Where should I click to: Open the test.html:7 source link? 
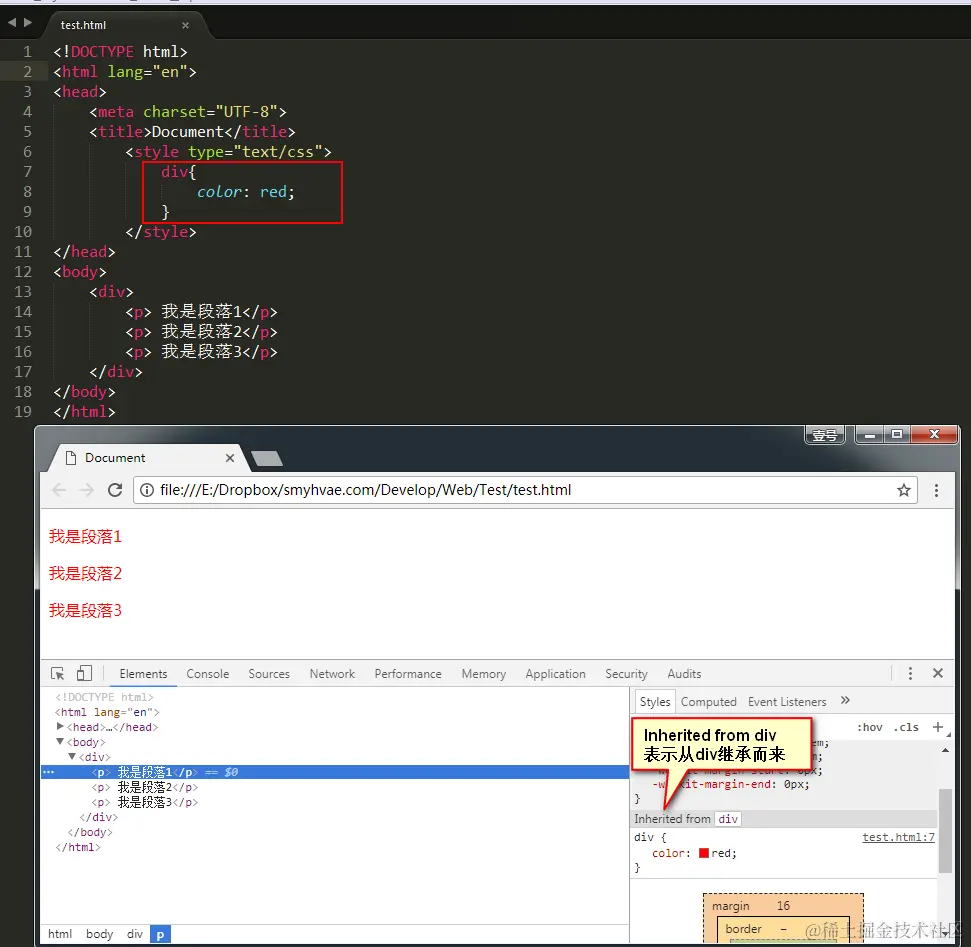click(x=898, y=837)
